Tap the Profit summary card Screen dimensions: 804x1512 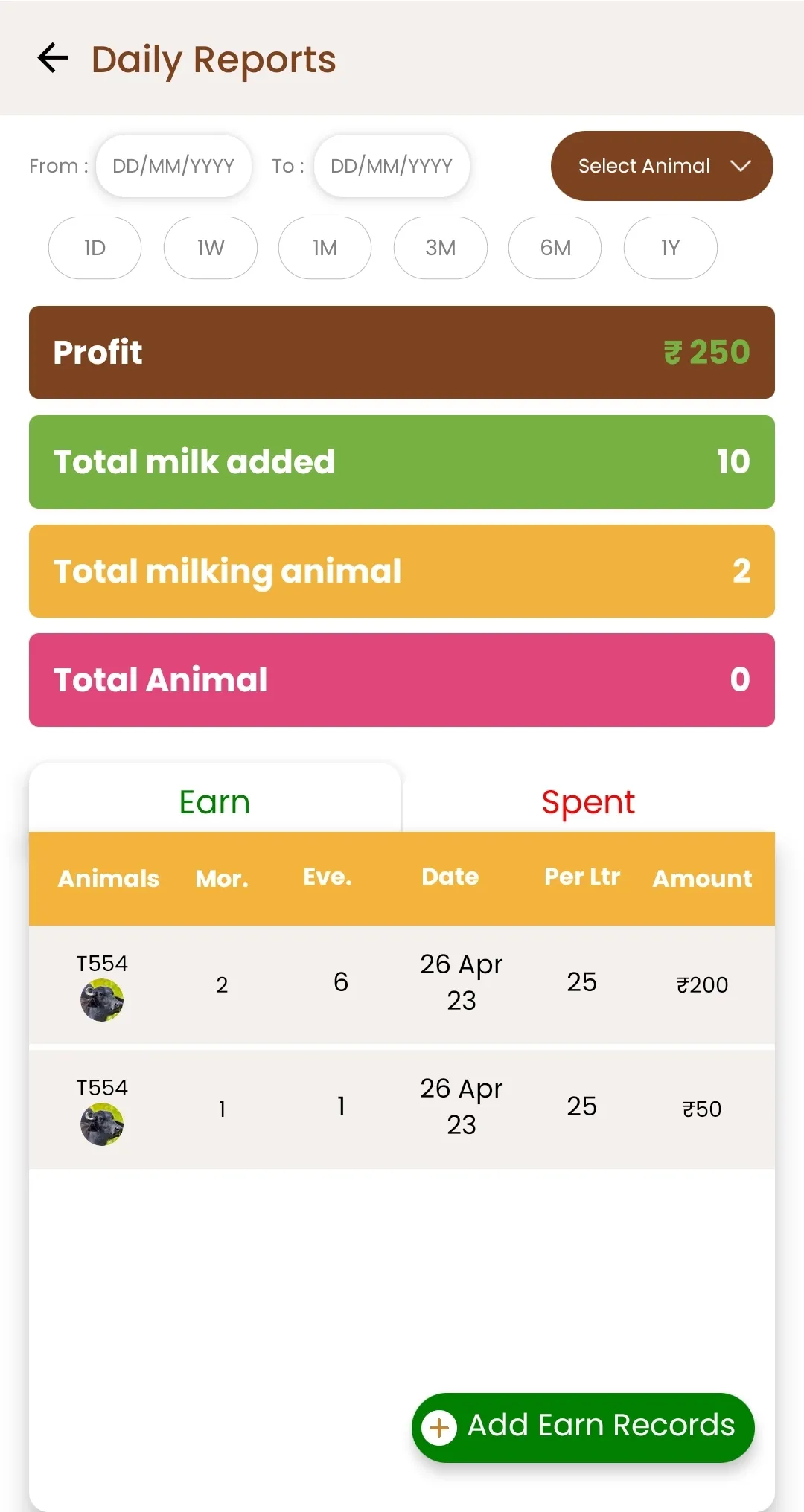point(402,352)
